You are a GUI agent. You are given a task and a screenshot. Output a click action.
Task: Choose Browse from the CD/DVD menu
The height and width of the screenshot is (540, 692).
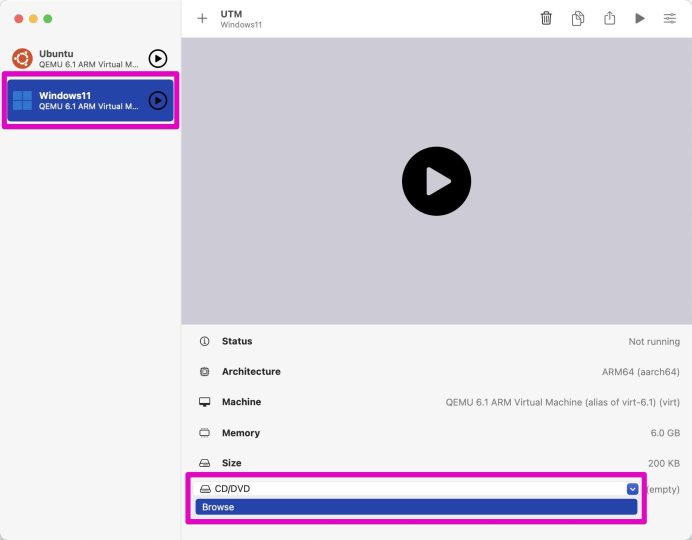pos(416,507)
